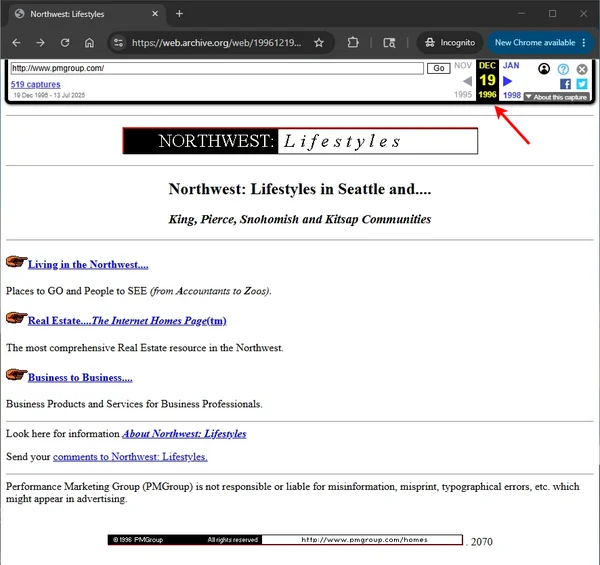The height and width of the screenshot is (565, 600).
Task: Click the Incognito indicator
Action: coord(450,42)
